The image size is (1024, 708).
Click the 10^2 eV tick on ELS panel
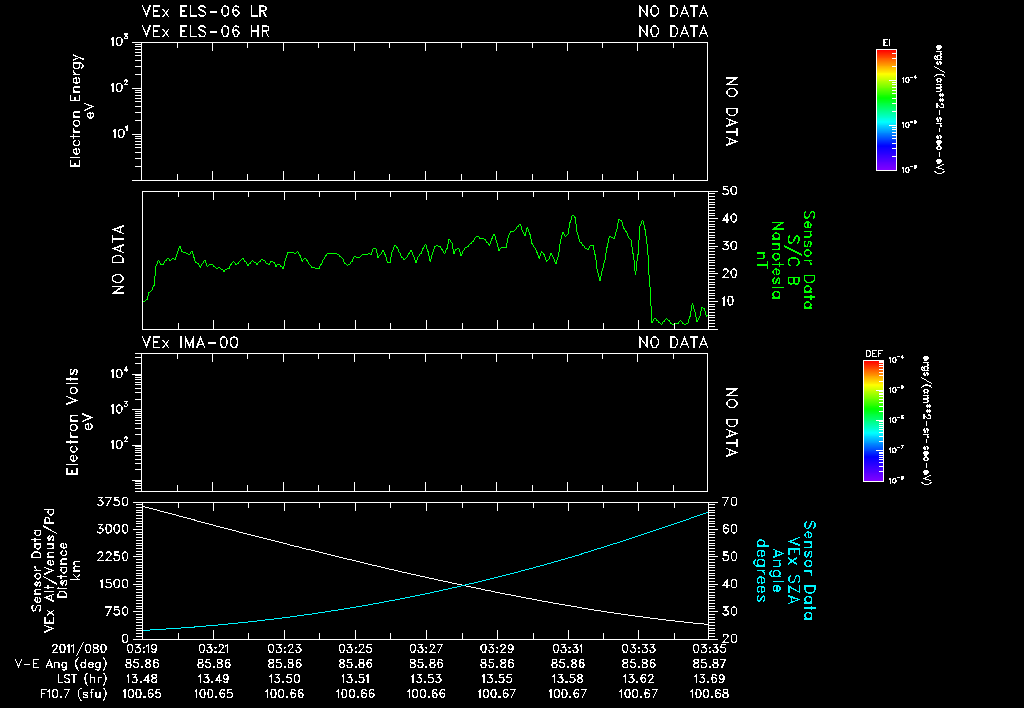tap(121, 87)
